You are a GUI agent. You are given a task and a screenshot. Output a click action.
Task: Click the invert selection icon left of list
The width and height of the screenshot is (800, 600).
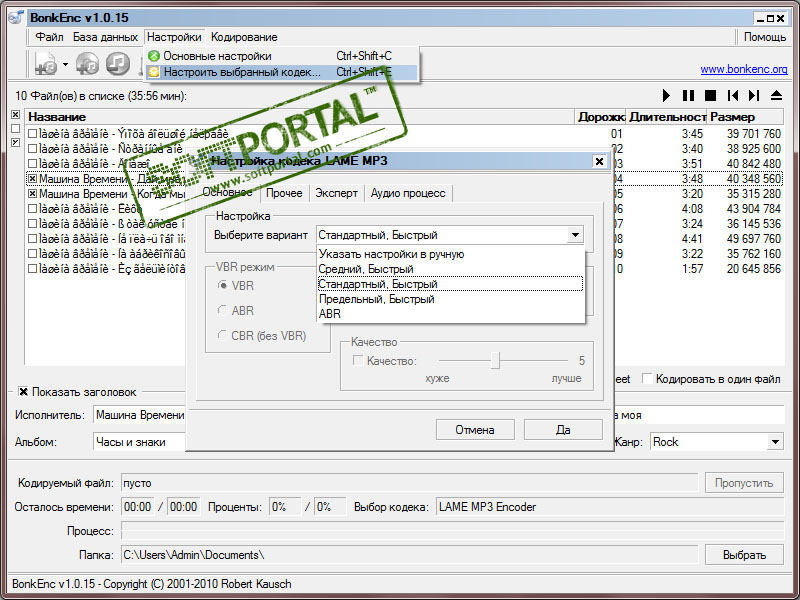click(16, 142)
